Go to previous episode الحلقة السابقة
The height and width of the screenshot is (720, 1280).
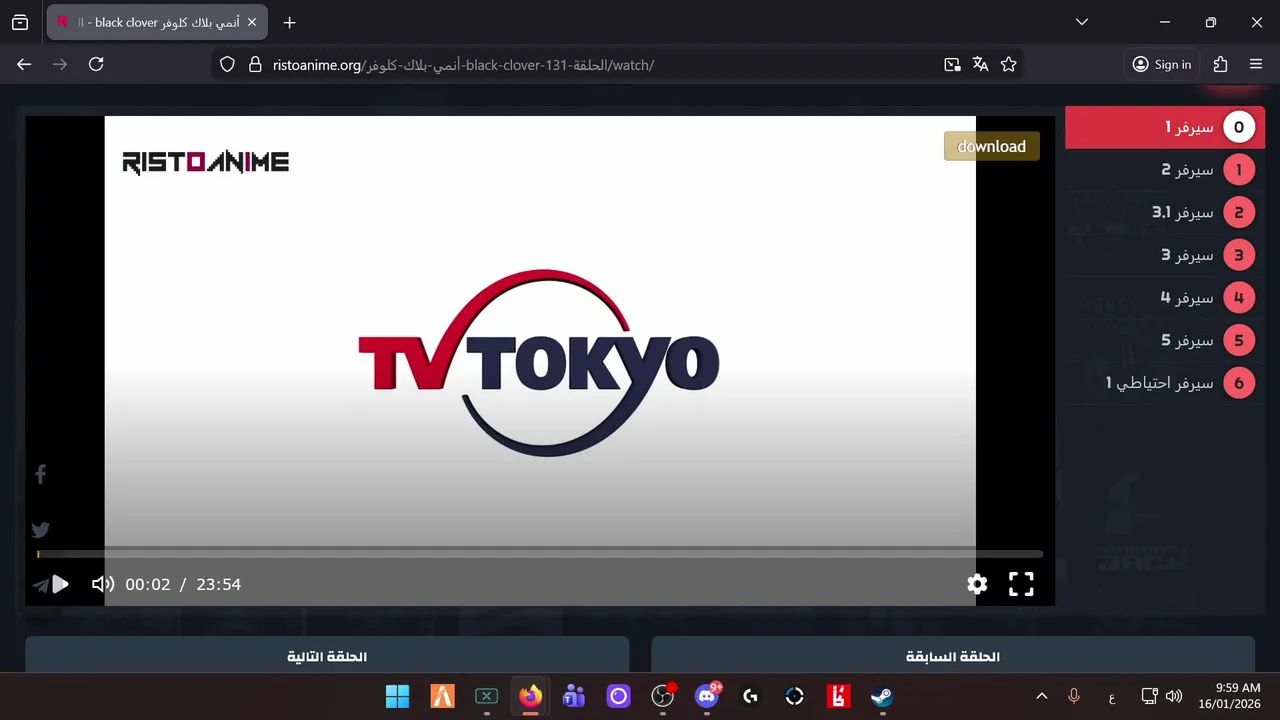click(x=953, y=656)
